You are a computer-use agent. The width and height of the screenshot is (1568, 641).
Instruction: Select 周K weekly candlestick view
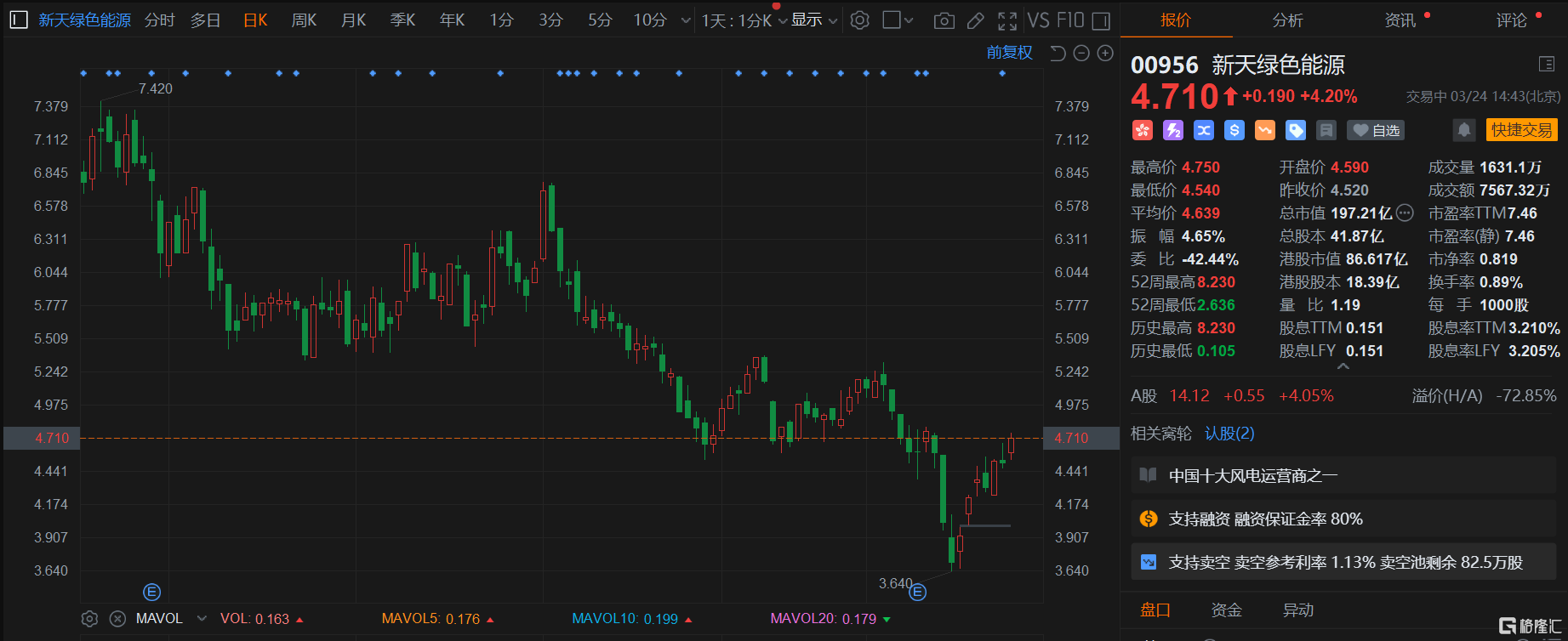(x=304, y=20)
